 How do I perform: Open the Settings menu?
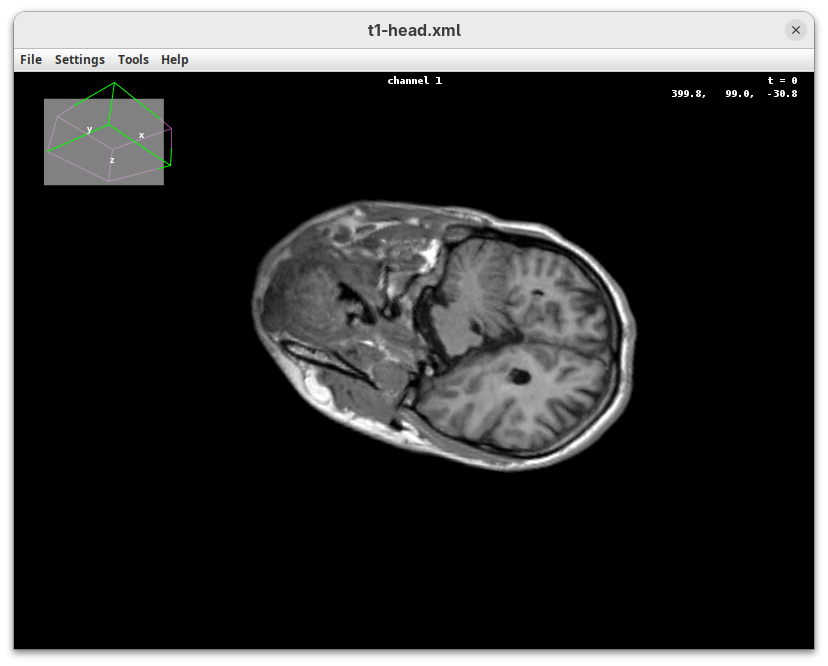[x=80, y=60]
